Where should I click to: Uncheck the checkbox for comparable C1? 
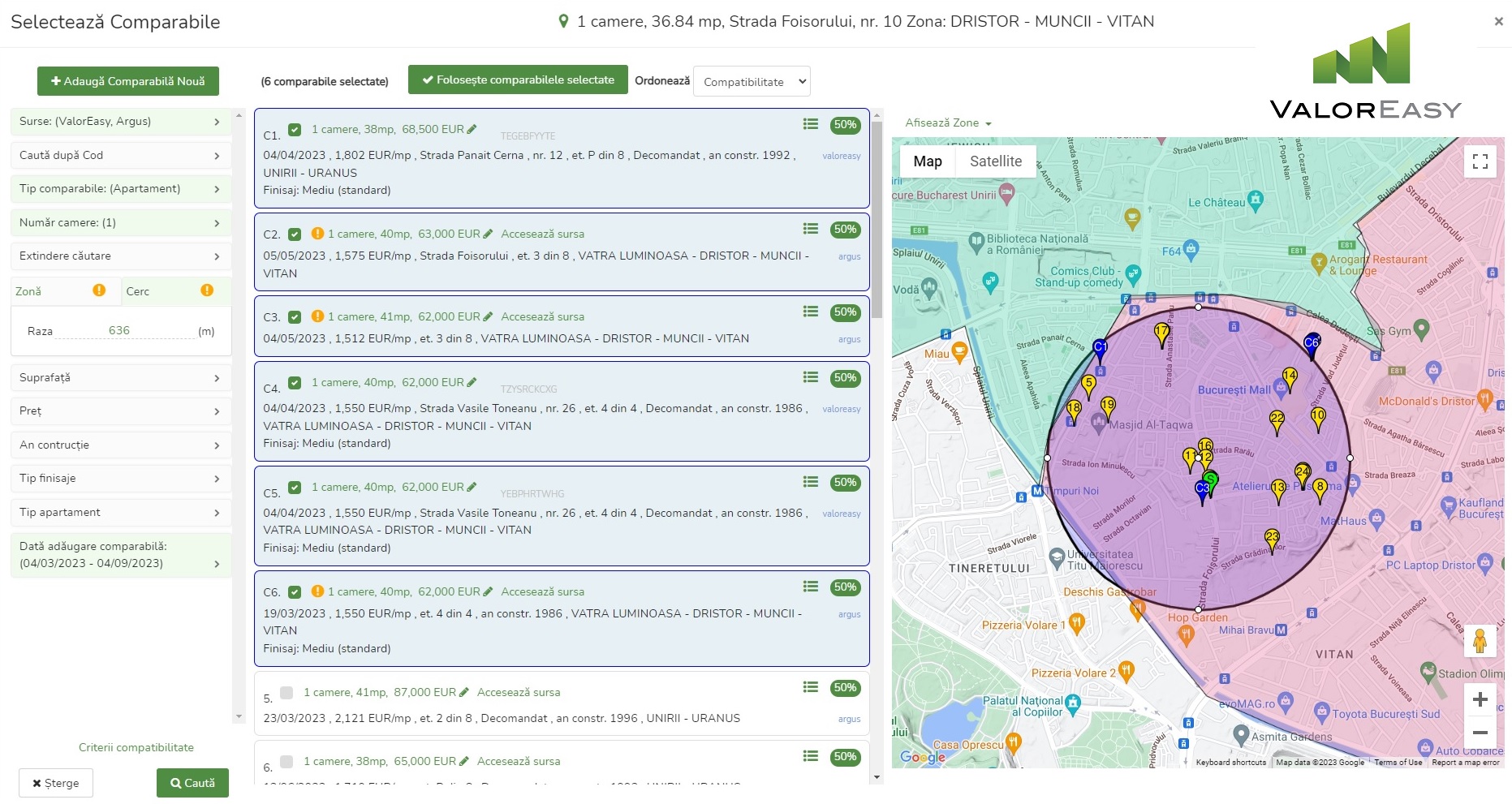295,130
